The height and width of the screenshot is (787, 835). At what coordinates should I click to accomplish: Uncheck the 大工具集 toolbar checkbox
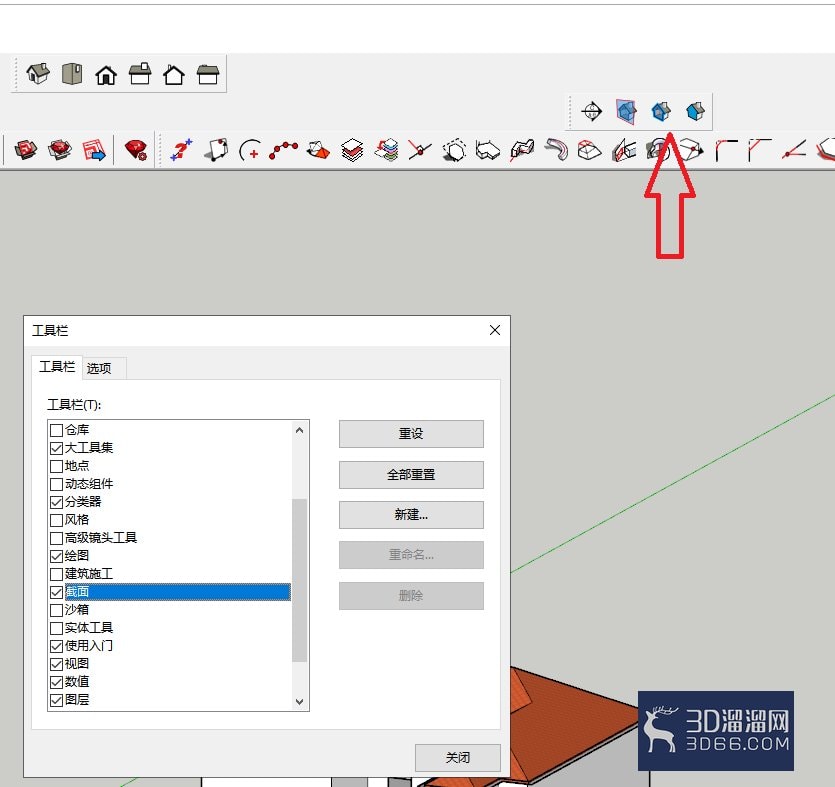pyautogui.click(x=56, y=448)
